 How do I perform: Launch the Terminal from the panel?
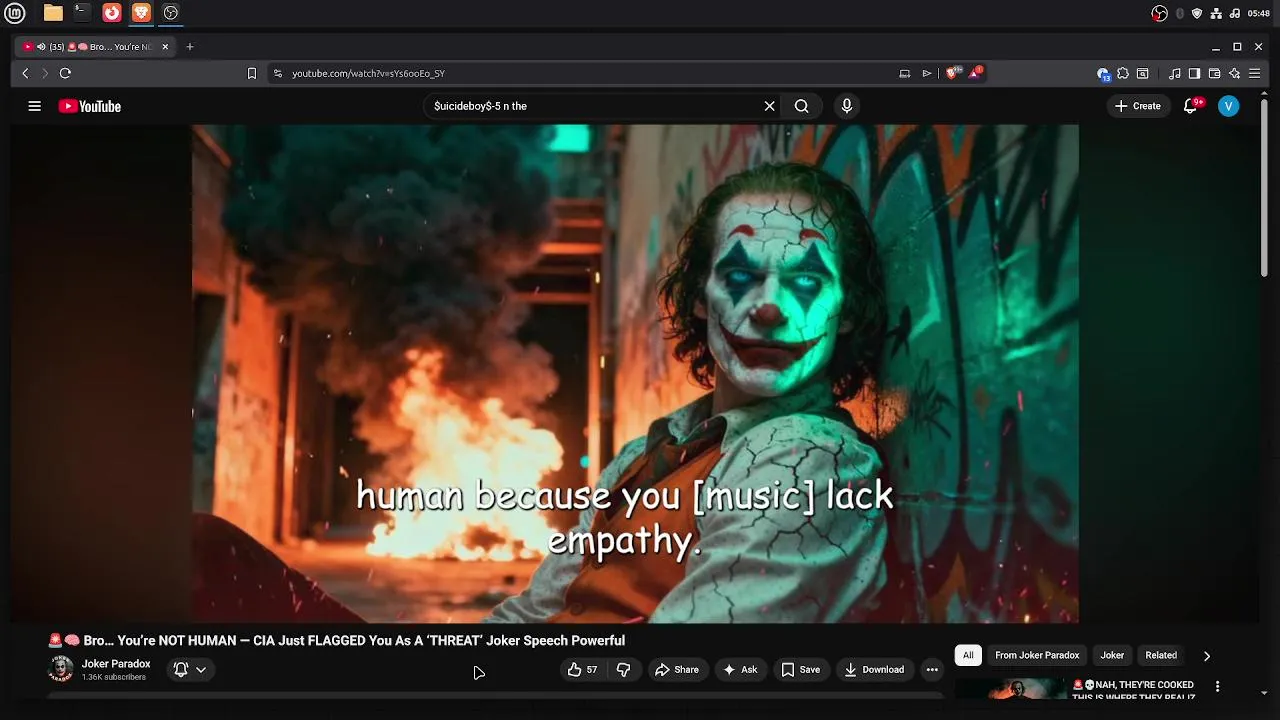pos(82,13)
